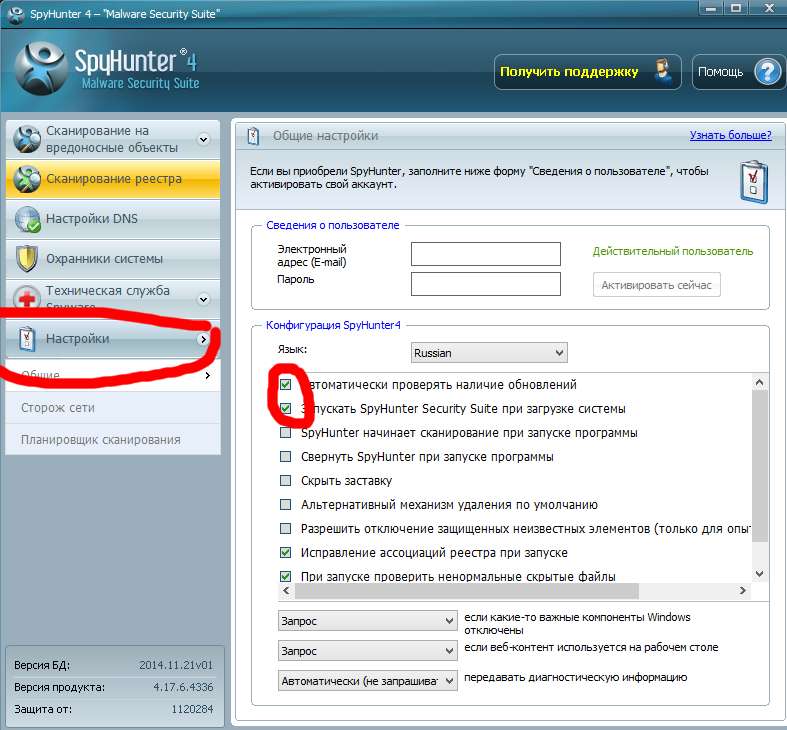787x730 pixels.
Task: Open Сканирование на вредоносные объекты menu
Action: [x=113, y=139]
